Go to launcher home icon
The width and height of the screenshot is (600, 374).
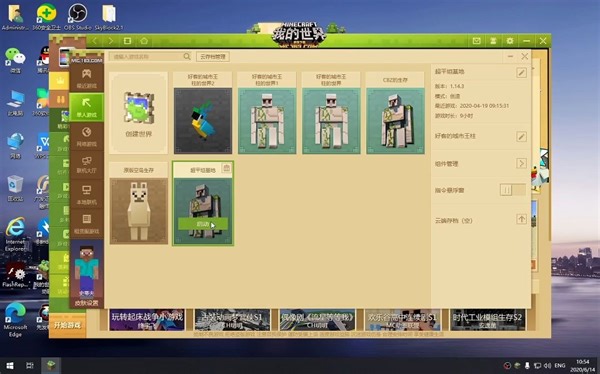click(x=144, y=41)
